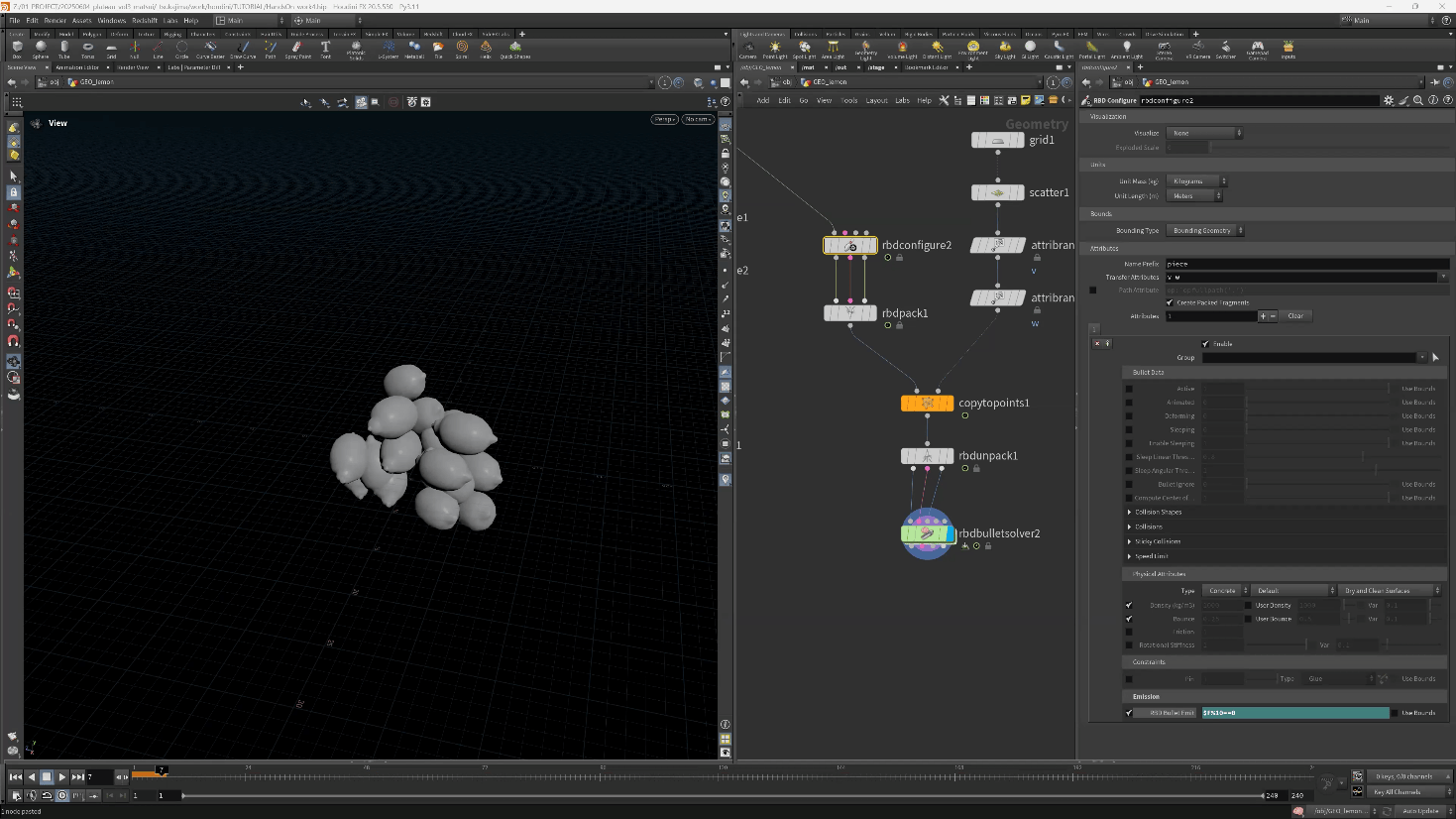Click the copytopoints1 node

click(x=927, y=404)
